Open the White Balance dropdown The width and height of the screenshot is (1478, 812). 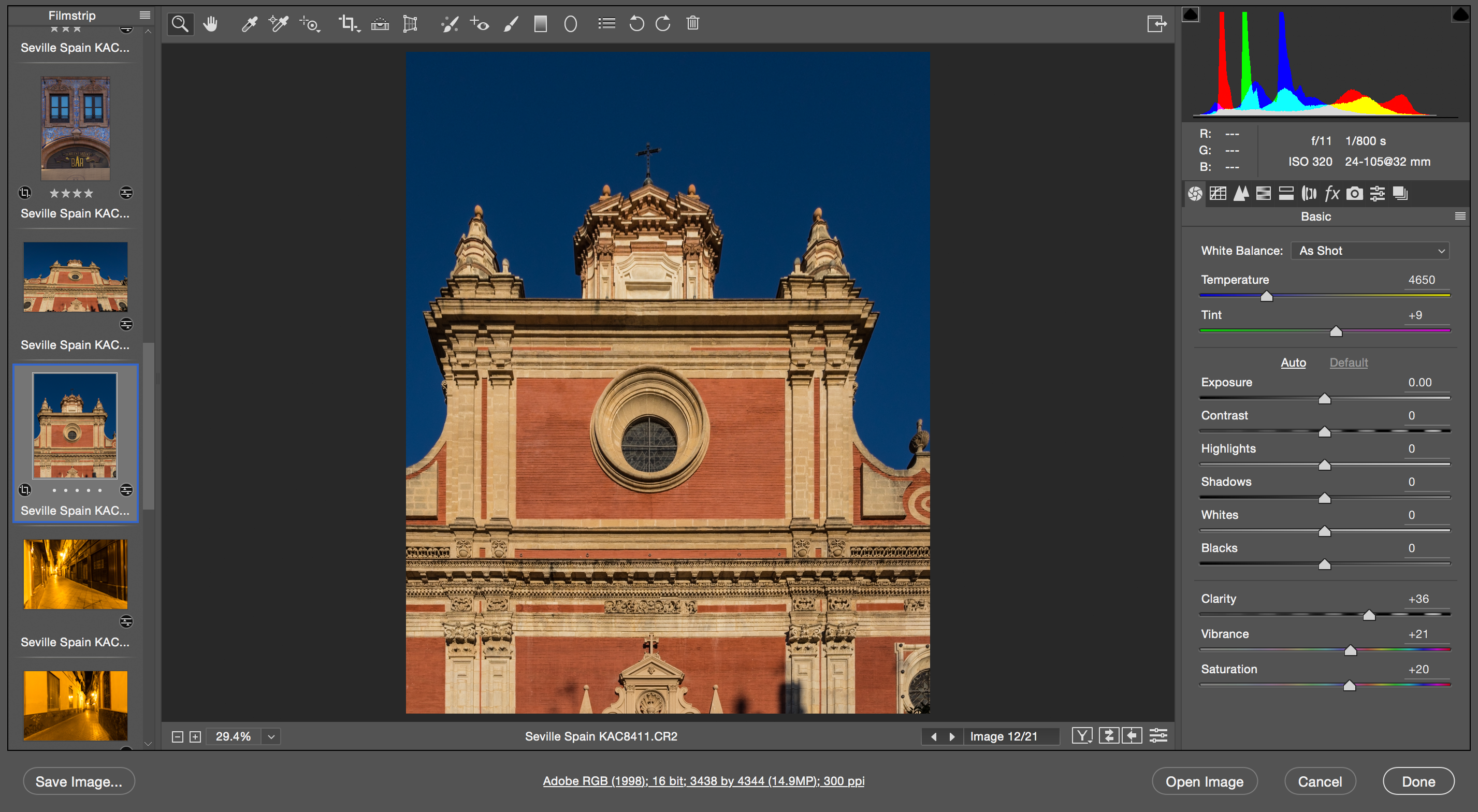click(x=1370, y=250)
